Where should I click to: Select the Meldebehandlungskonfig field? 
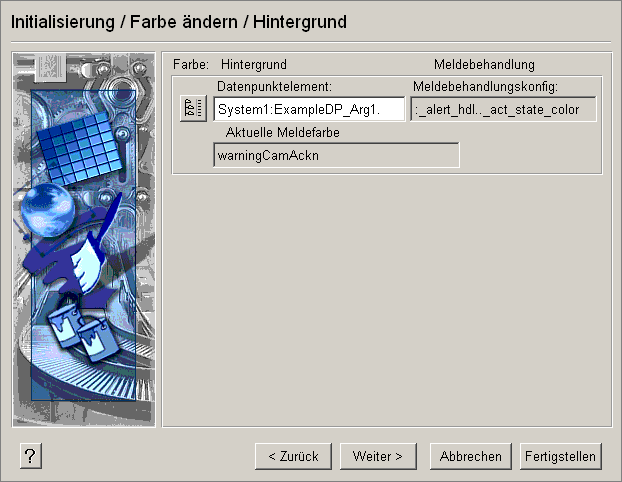pos(503,109)
